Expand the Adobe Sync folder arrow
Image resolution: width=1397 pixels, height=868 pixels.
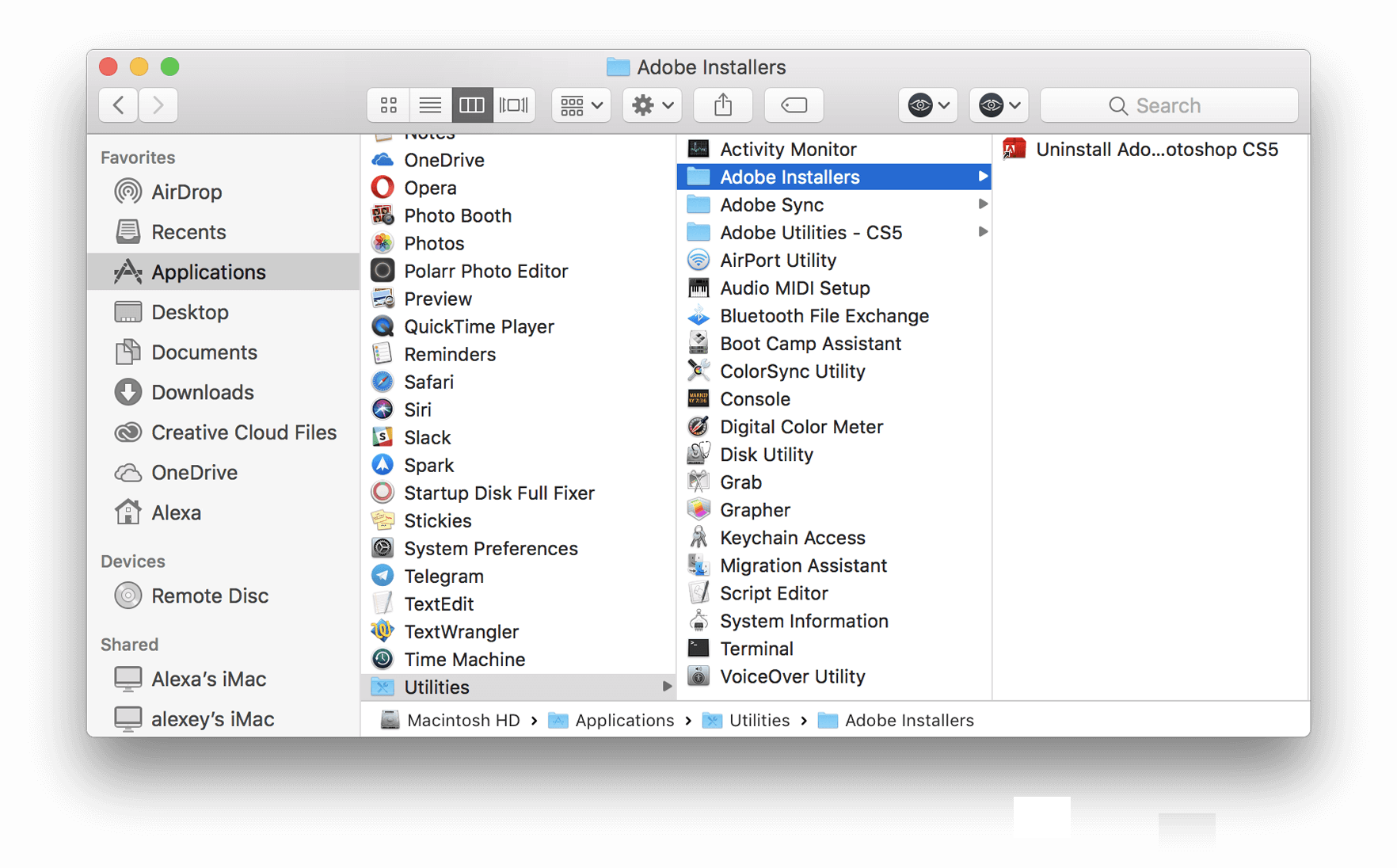coord(982,204)
